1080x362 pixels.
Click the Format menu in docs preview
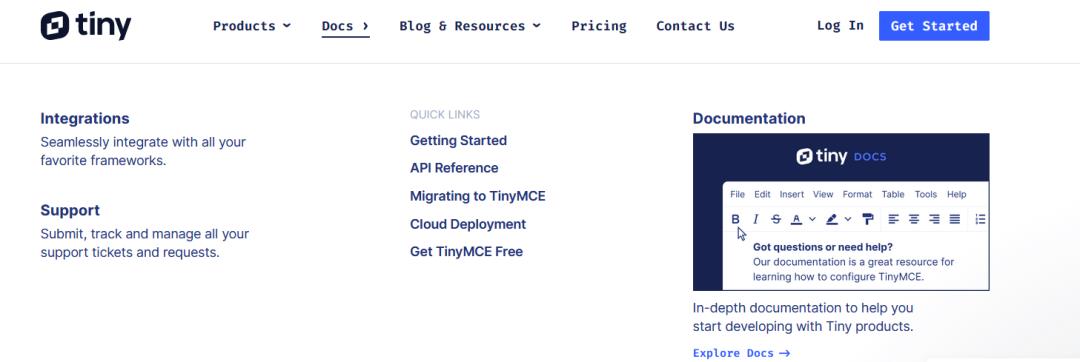tap(857, 195)
